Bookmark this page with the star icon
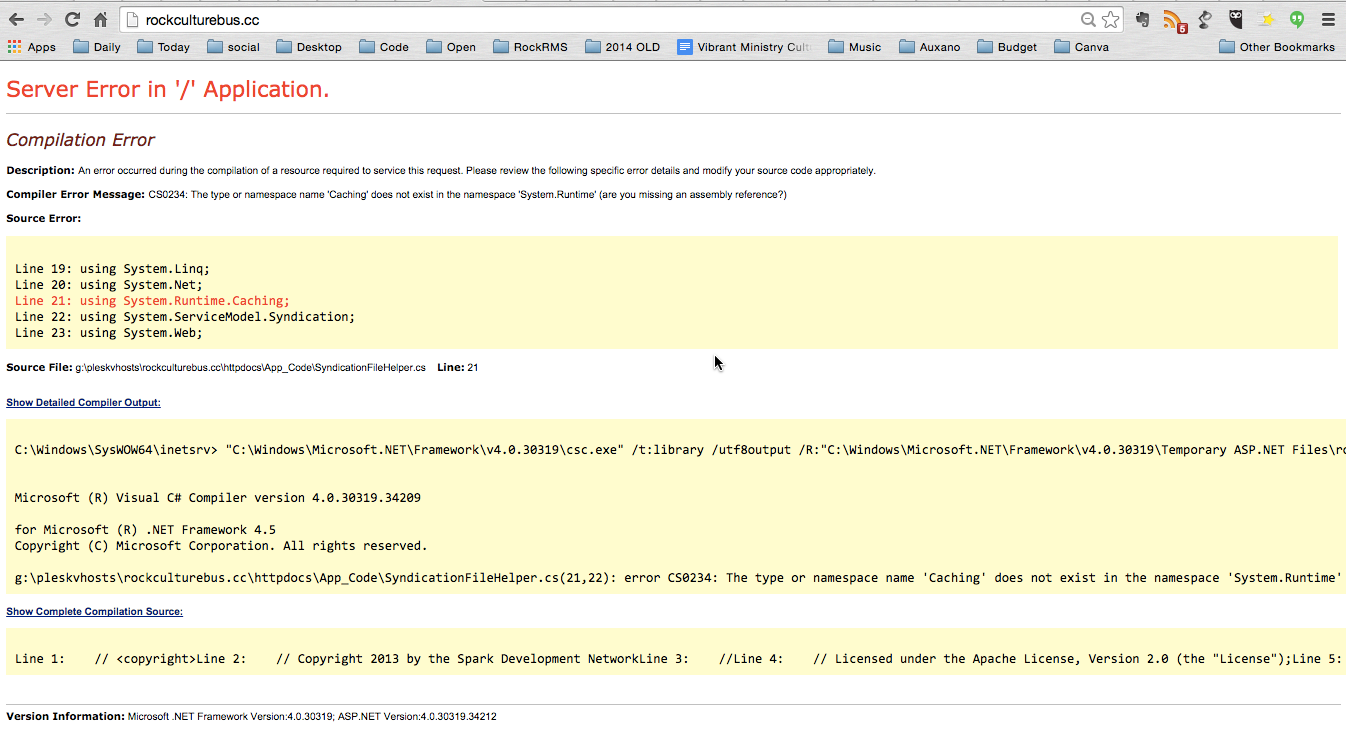This screenshot has height=743, width=1346. [1110, 20]
